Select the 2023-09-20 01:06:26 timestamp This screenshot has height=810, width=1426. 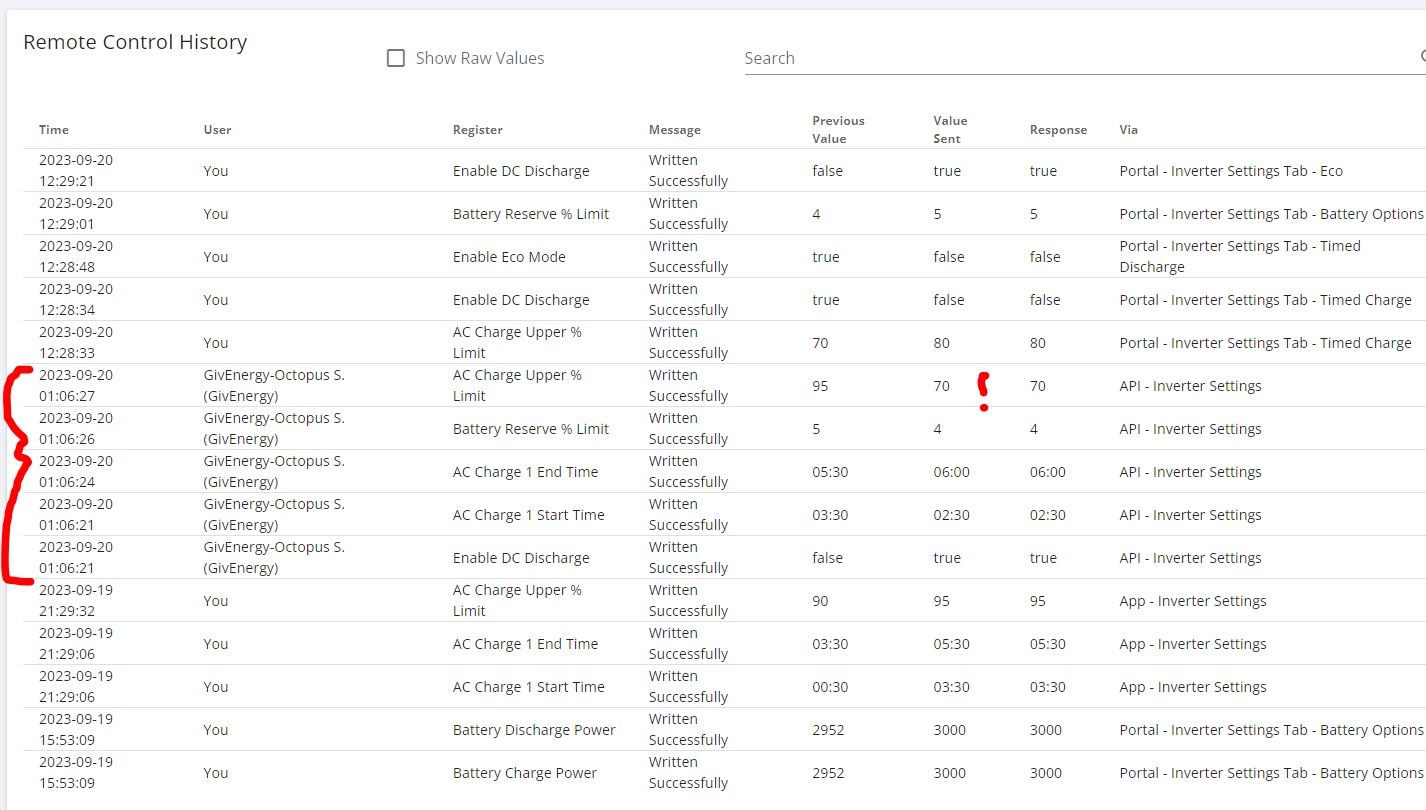(x=76, y=429)
